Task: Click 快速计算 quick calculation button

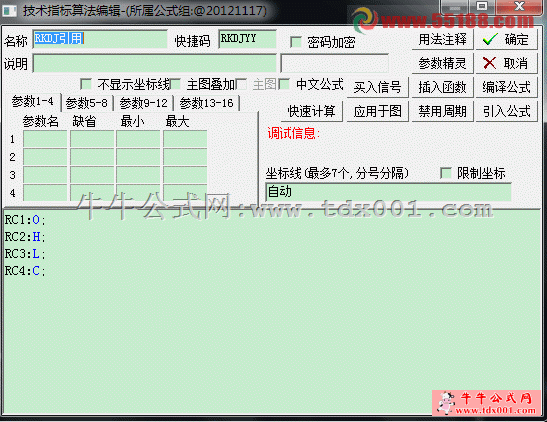Action: pyautogui.click(x=312, y=112)
